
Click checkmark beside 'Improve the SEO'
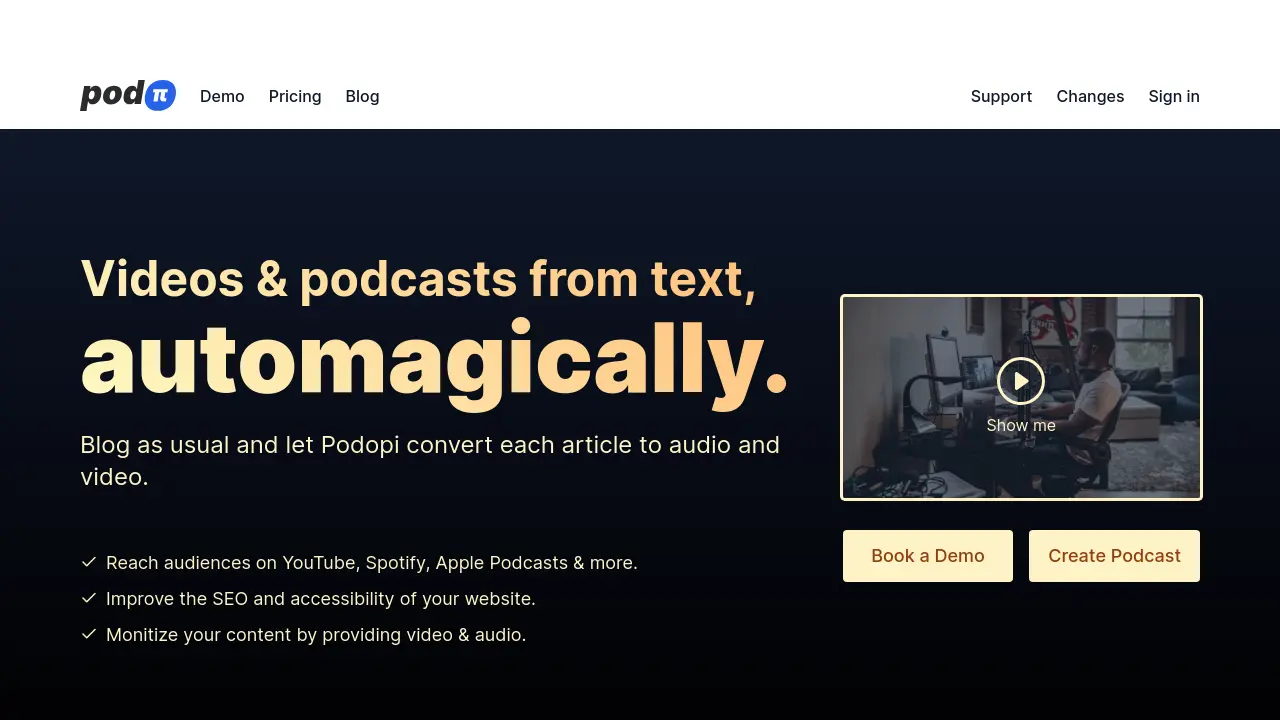click(x=89, y=598)
